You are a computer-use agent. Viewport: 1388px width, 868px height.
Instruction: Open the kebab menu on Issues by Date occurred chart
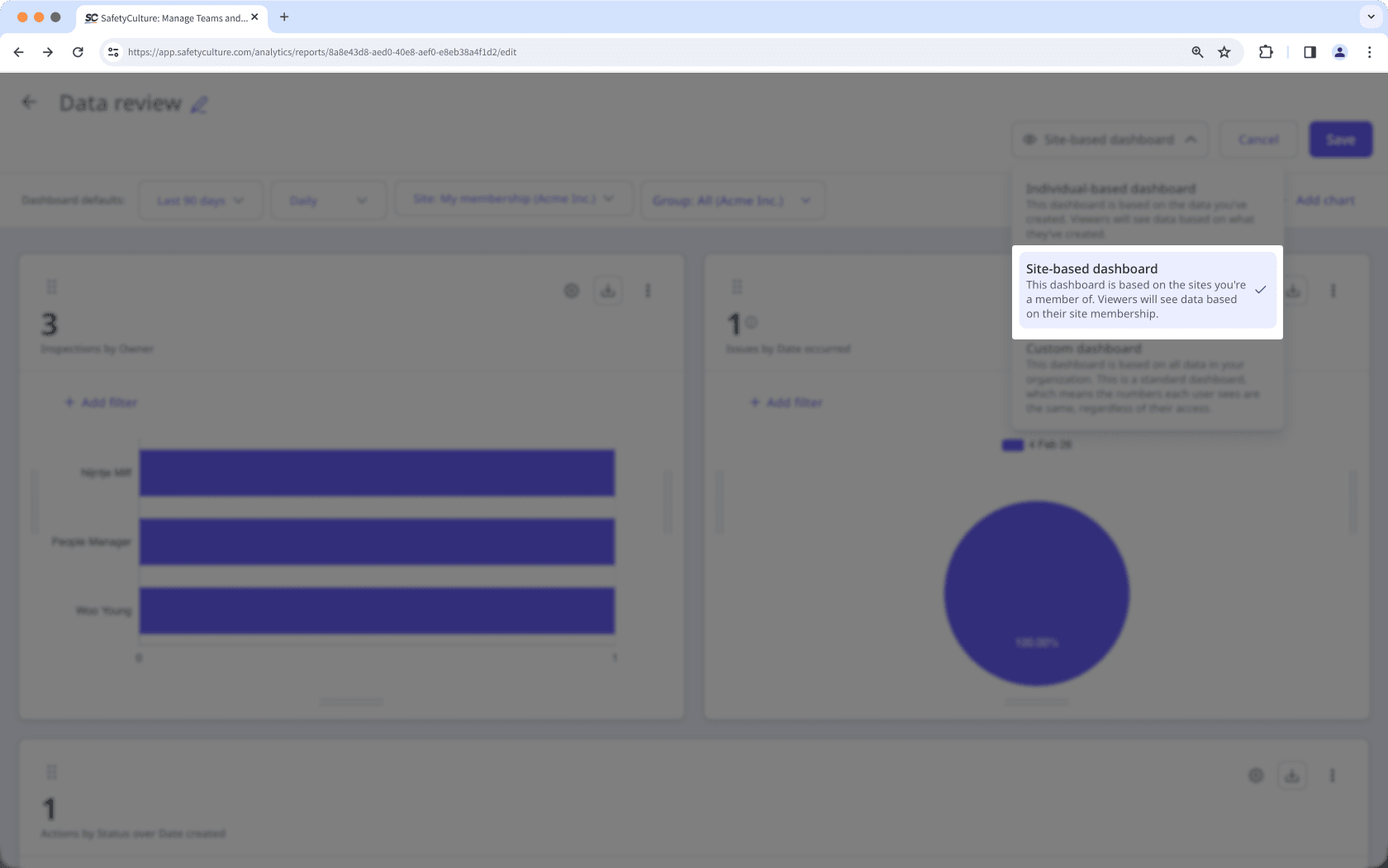1333,290
